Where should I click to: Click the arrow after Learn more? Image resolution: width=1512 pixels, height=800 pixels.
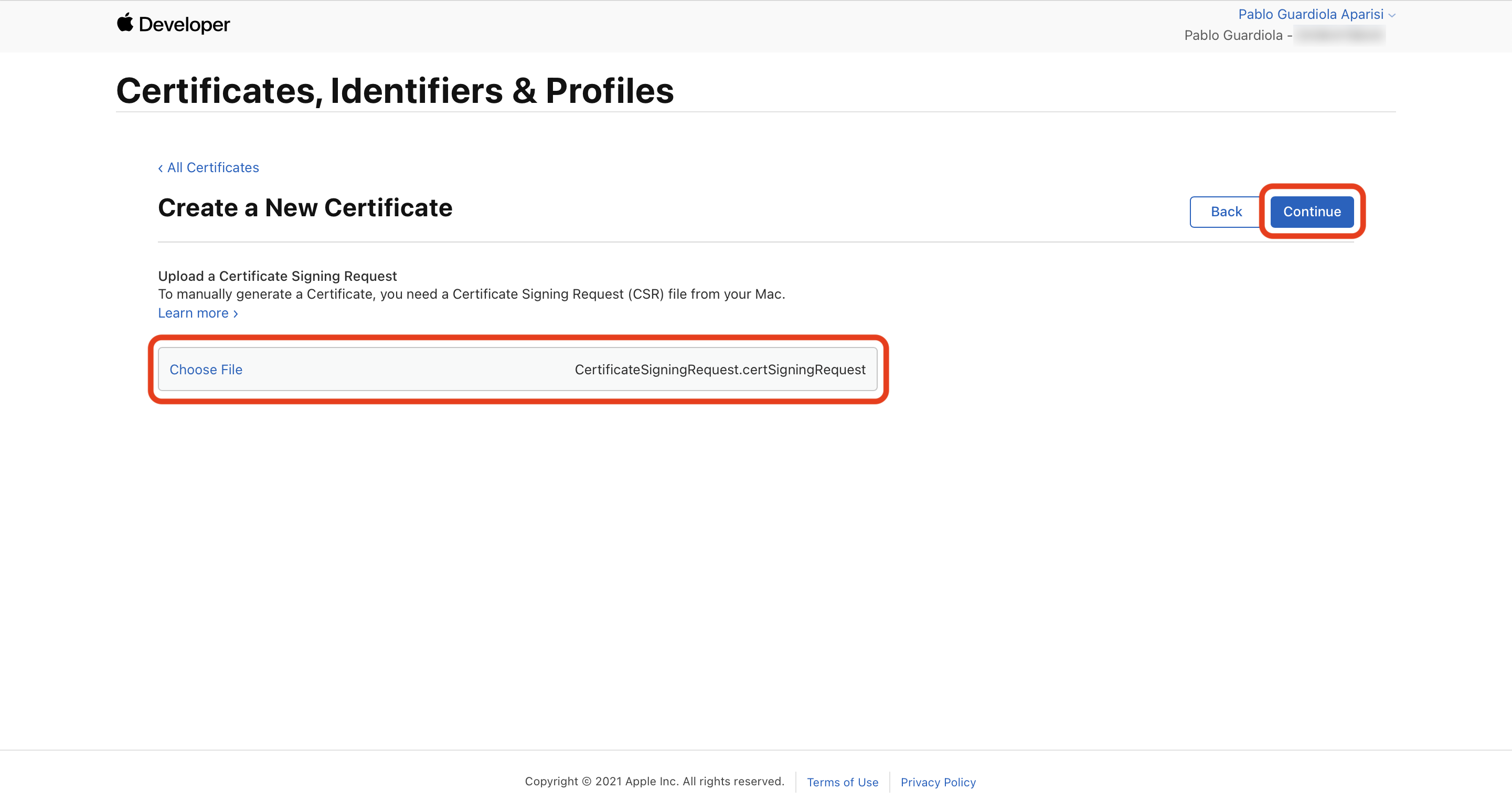point(236,314)
